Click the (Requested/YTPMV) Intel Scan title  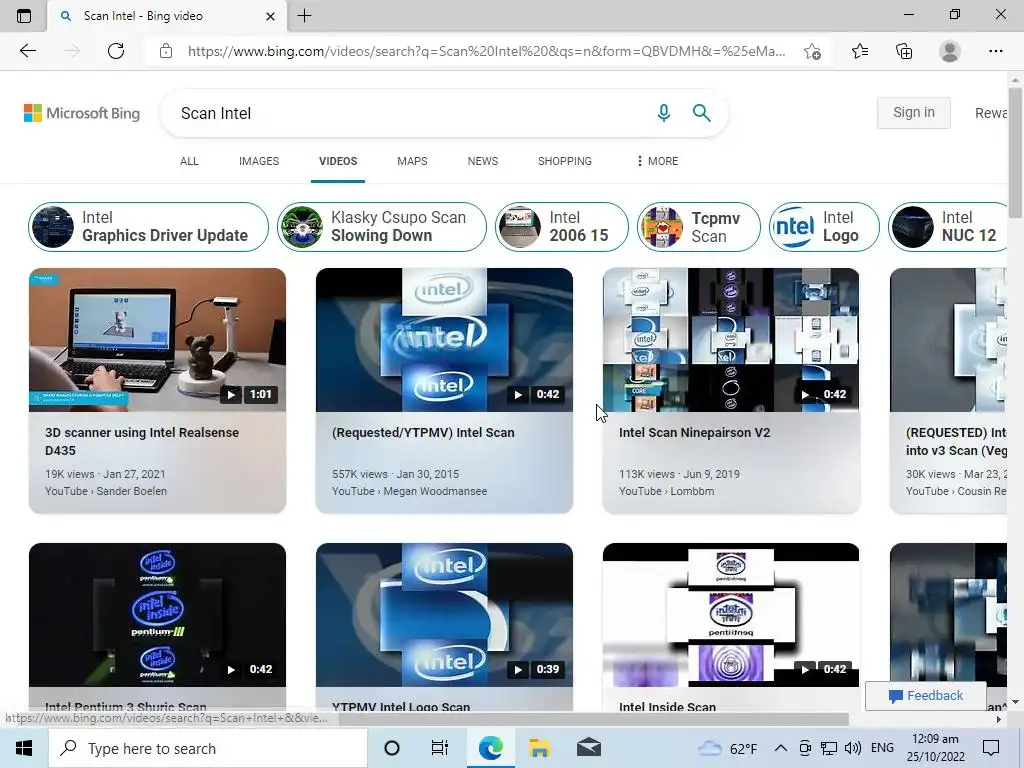click(423, 432)
